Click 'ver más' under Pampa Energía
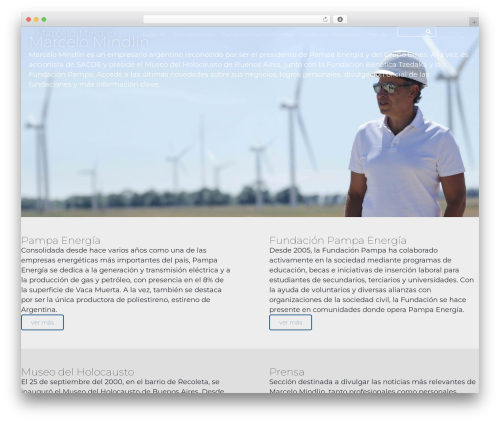 [42, 322]
